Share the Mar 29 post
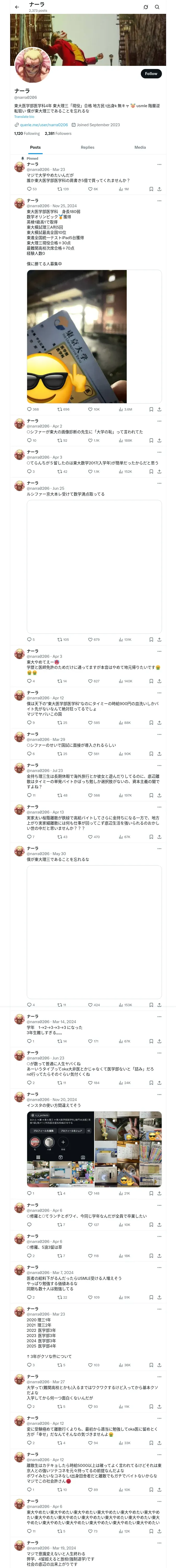The image size is (176, 1568). tap(159, 754)
